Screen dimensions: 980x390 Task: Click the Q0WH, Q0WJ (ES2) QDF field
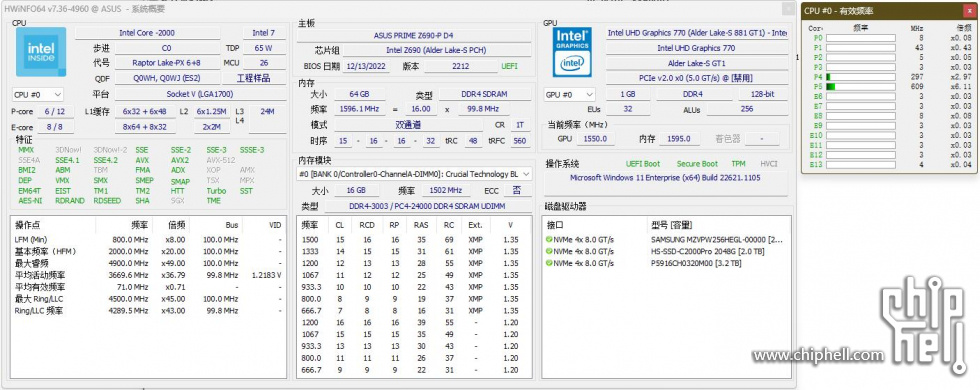click(166, 79)
